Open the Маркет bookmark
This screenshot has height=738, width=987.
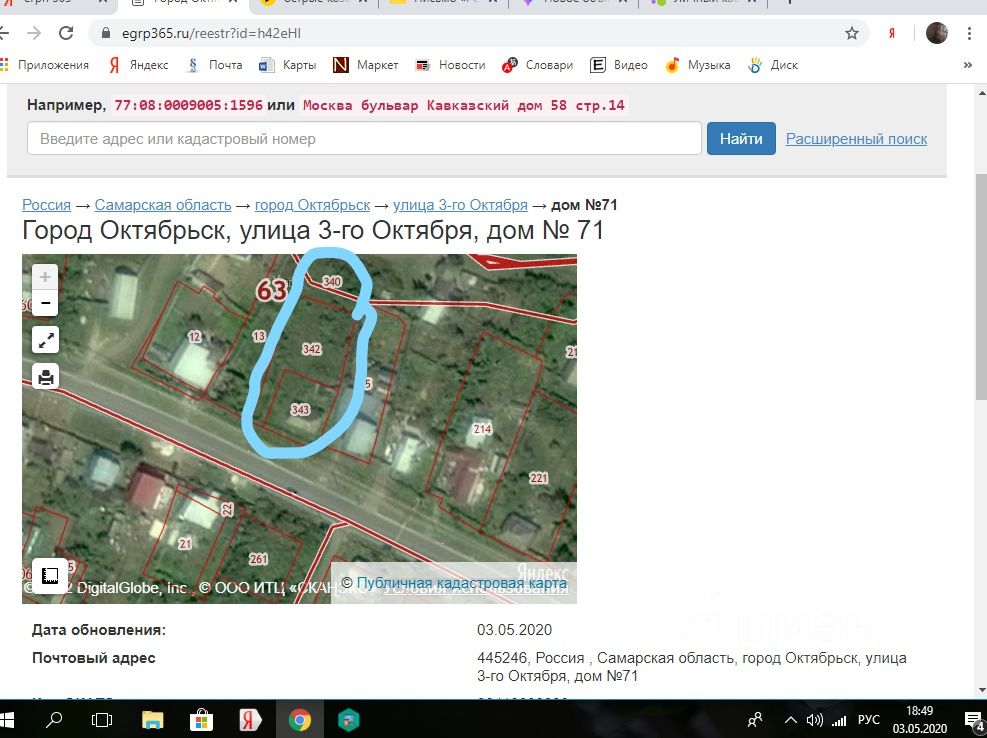(365, 65)
